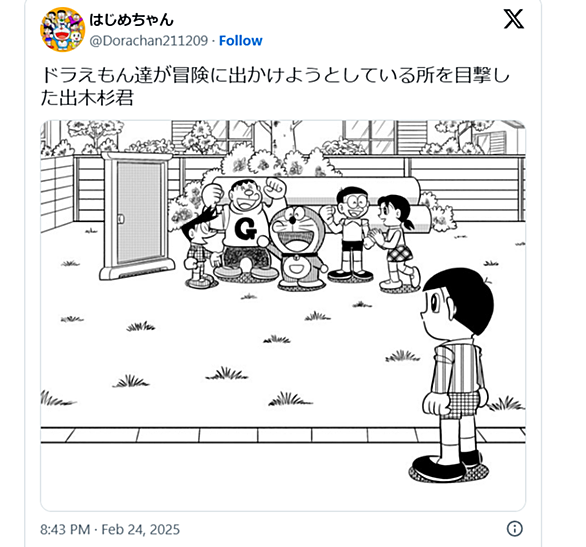Click the info circle icon
The height and width of the screenshot is (547, 586).
tap(515, 529)
